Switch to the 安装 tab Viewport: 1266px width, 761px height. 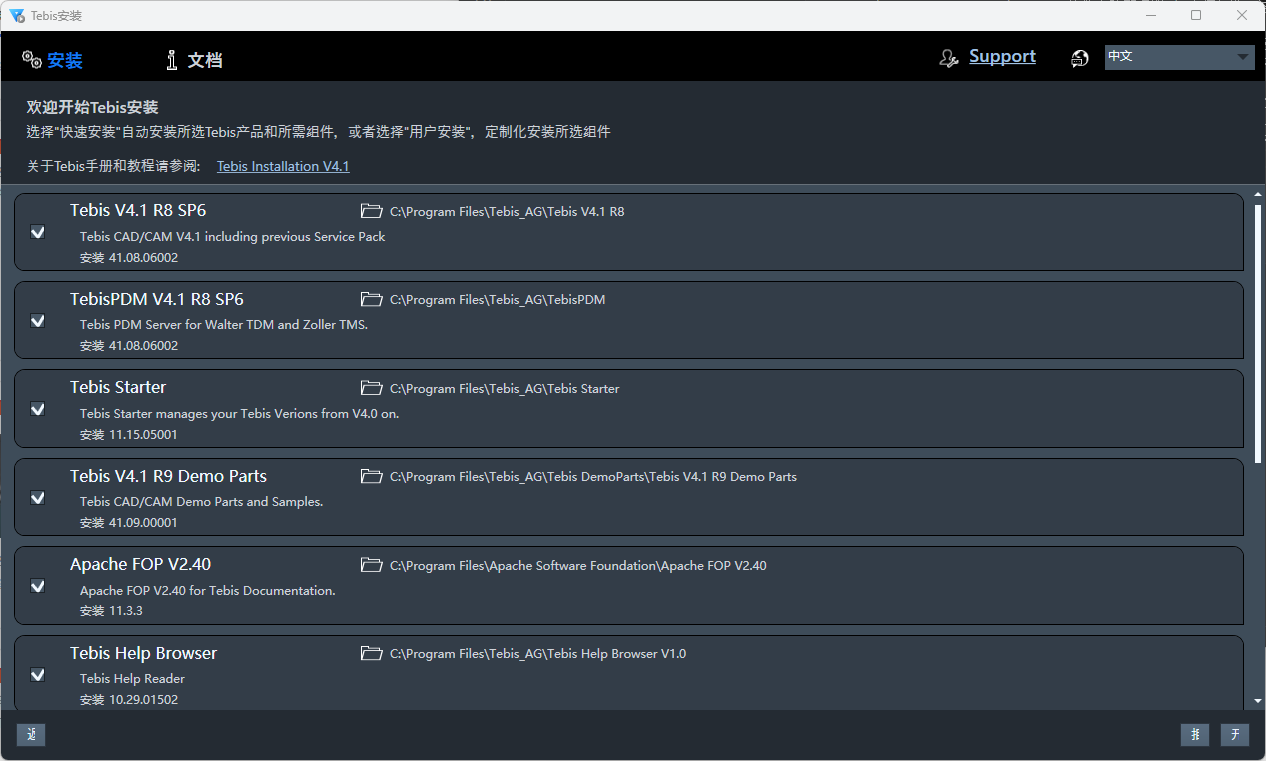coord(65,60)
